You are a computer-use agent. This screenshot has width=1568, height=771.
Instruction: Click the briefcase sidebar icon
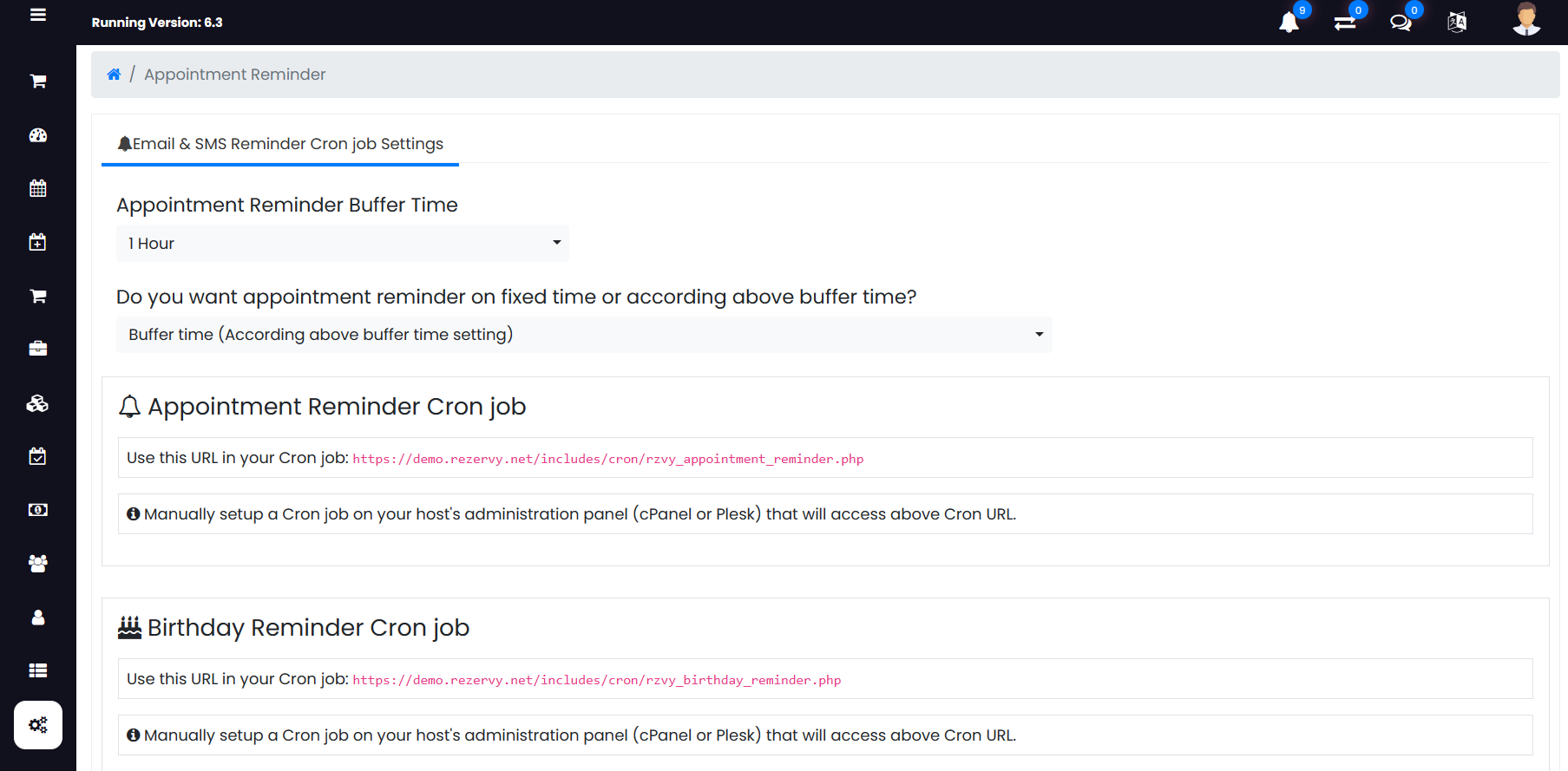tap(38, 349)
